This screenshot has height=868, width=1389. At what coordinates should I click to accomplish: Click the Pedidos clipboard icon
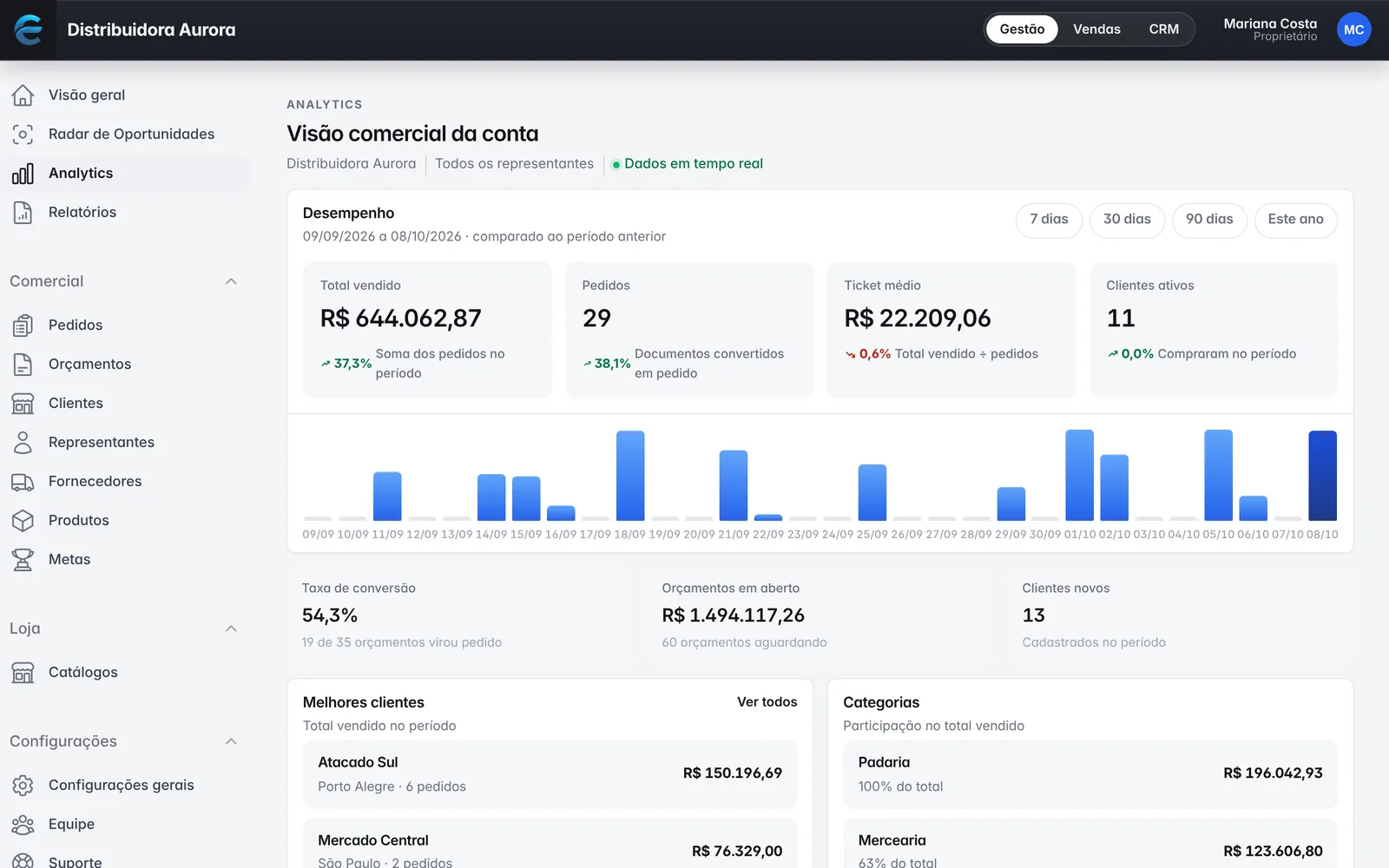23,325
